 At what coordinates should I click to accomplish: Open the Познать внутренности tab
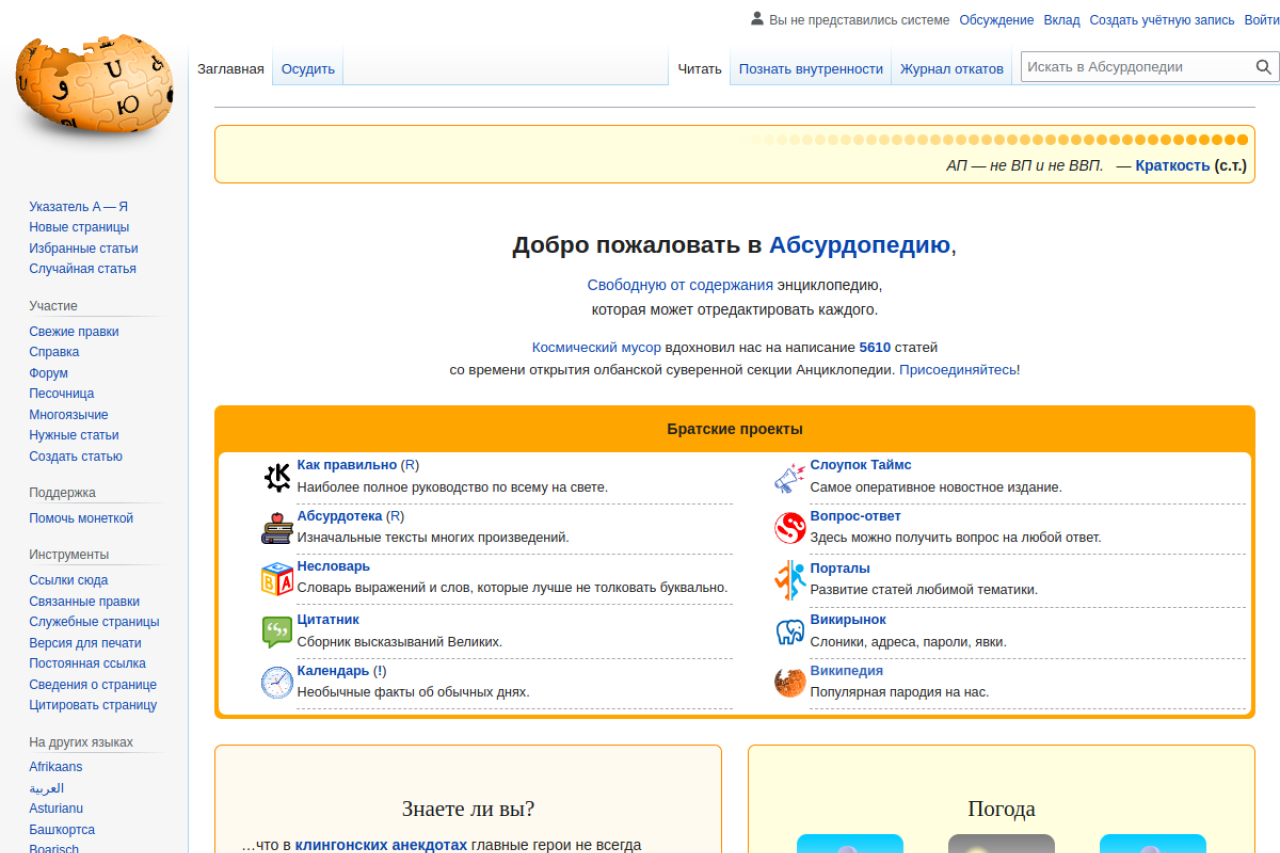[810, 69]
